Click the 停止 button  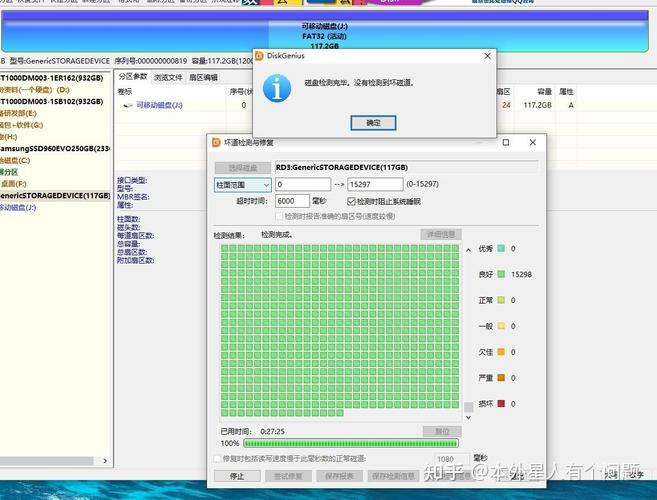(237, 476)
